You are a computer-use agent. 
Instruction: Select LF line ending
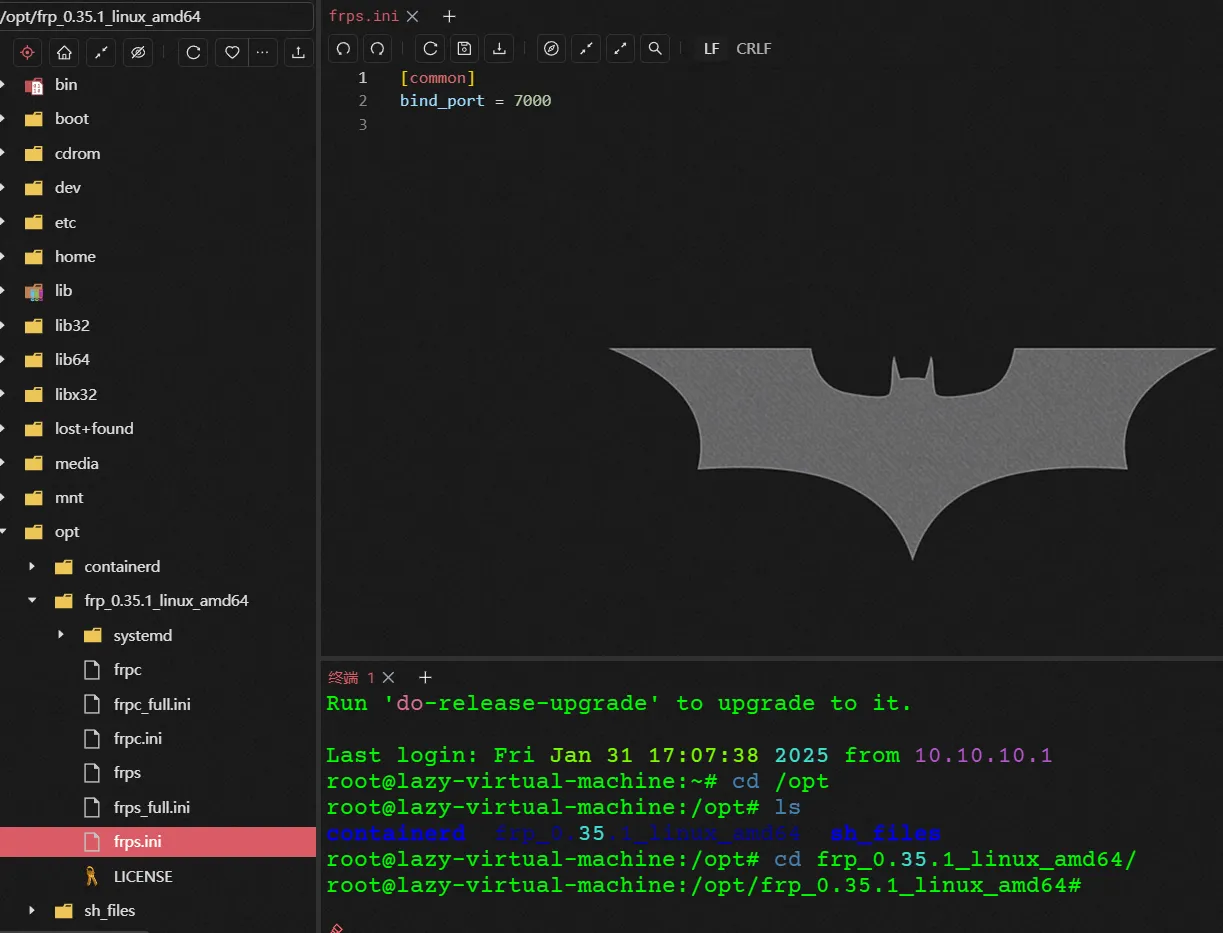click(711, 48)
